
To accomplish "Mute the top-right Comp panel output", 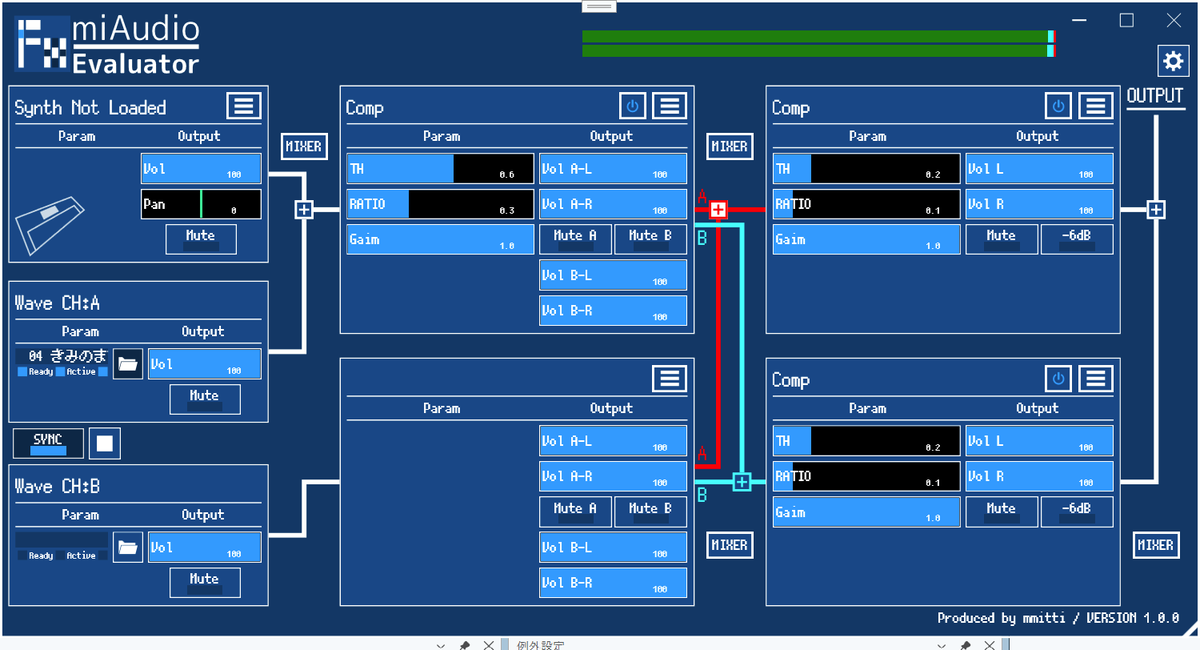I will (x=1001, y=239).
